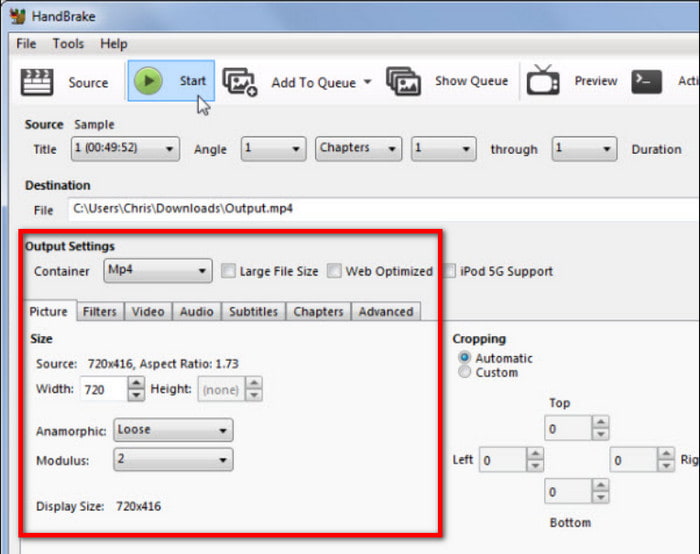
Task: Click the Add To Queue label
Action: click(x=313, y=83)
